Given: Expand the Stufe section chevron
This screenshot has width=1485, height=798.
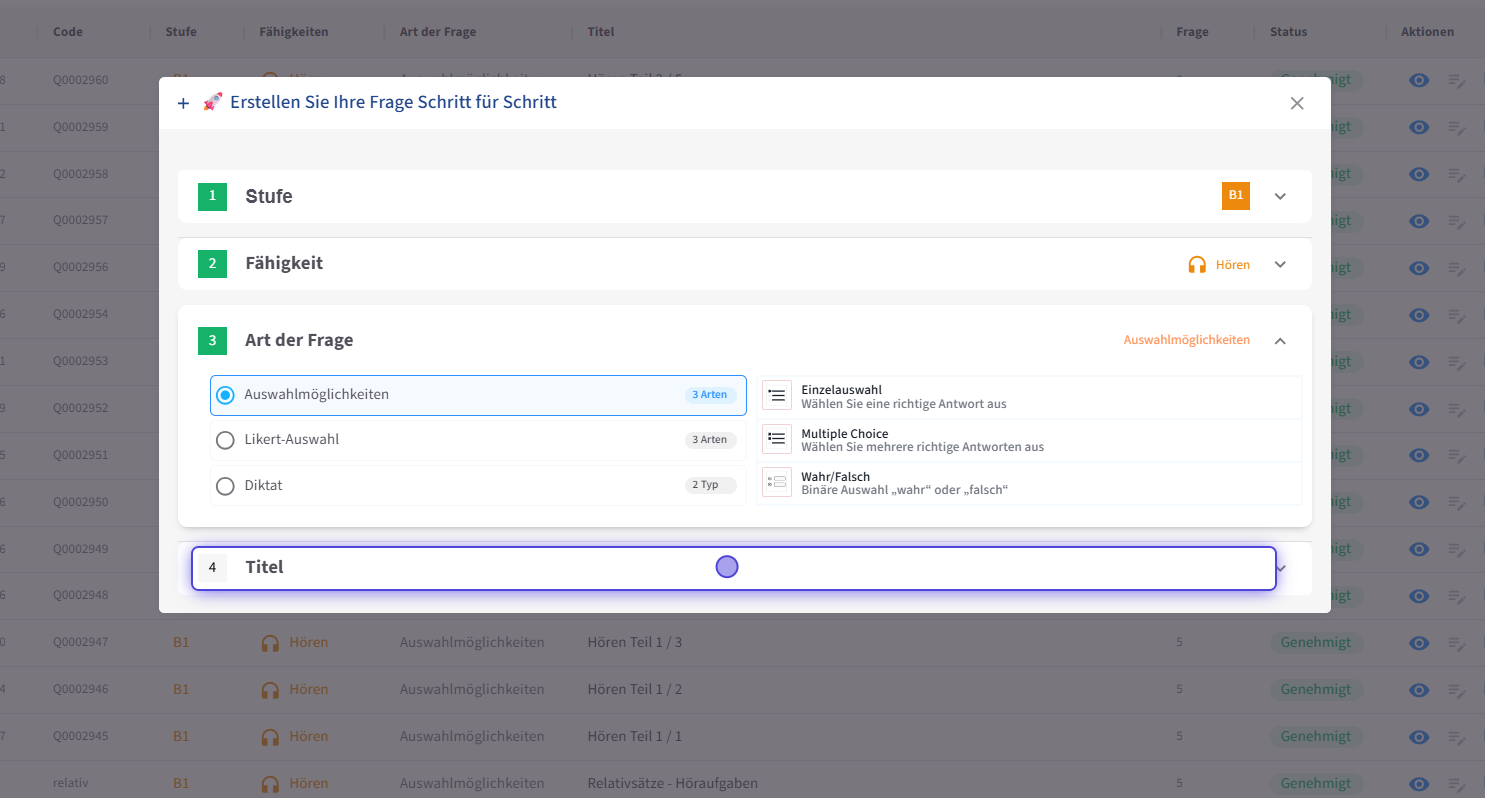Looking at the screenshot, I should (1280, 196).
